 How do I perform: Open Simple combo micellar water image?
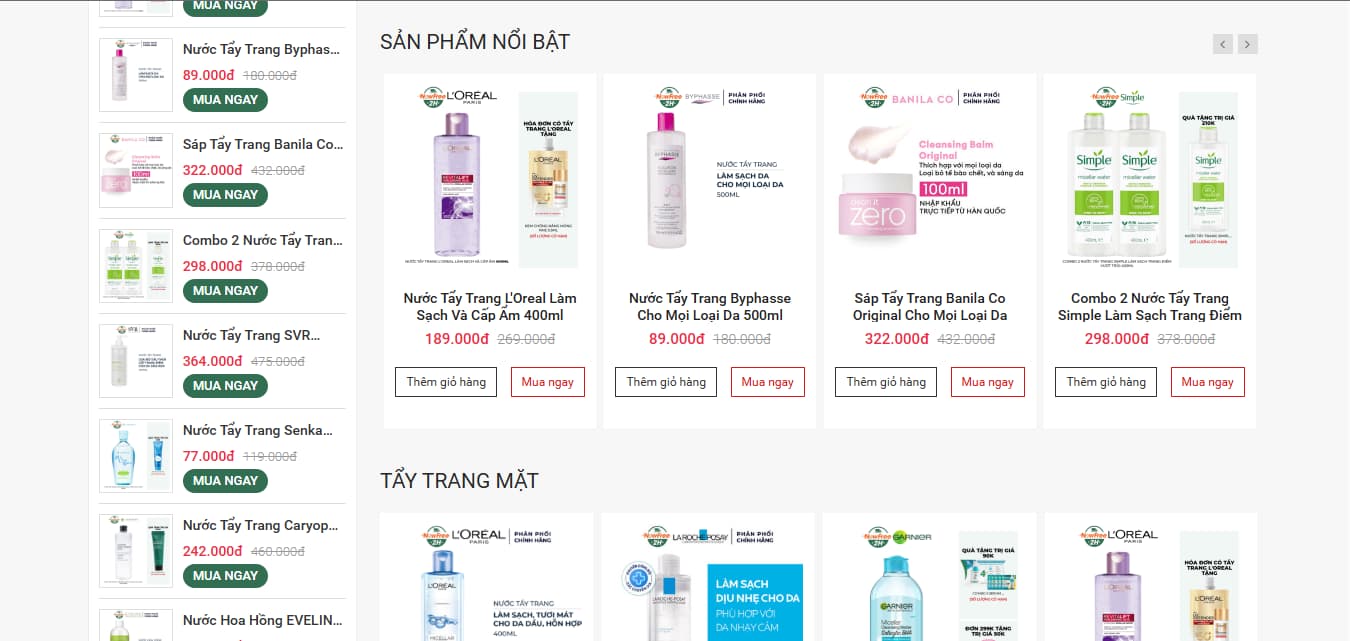pyautogui.click(x=1150, y=178)
